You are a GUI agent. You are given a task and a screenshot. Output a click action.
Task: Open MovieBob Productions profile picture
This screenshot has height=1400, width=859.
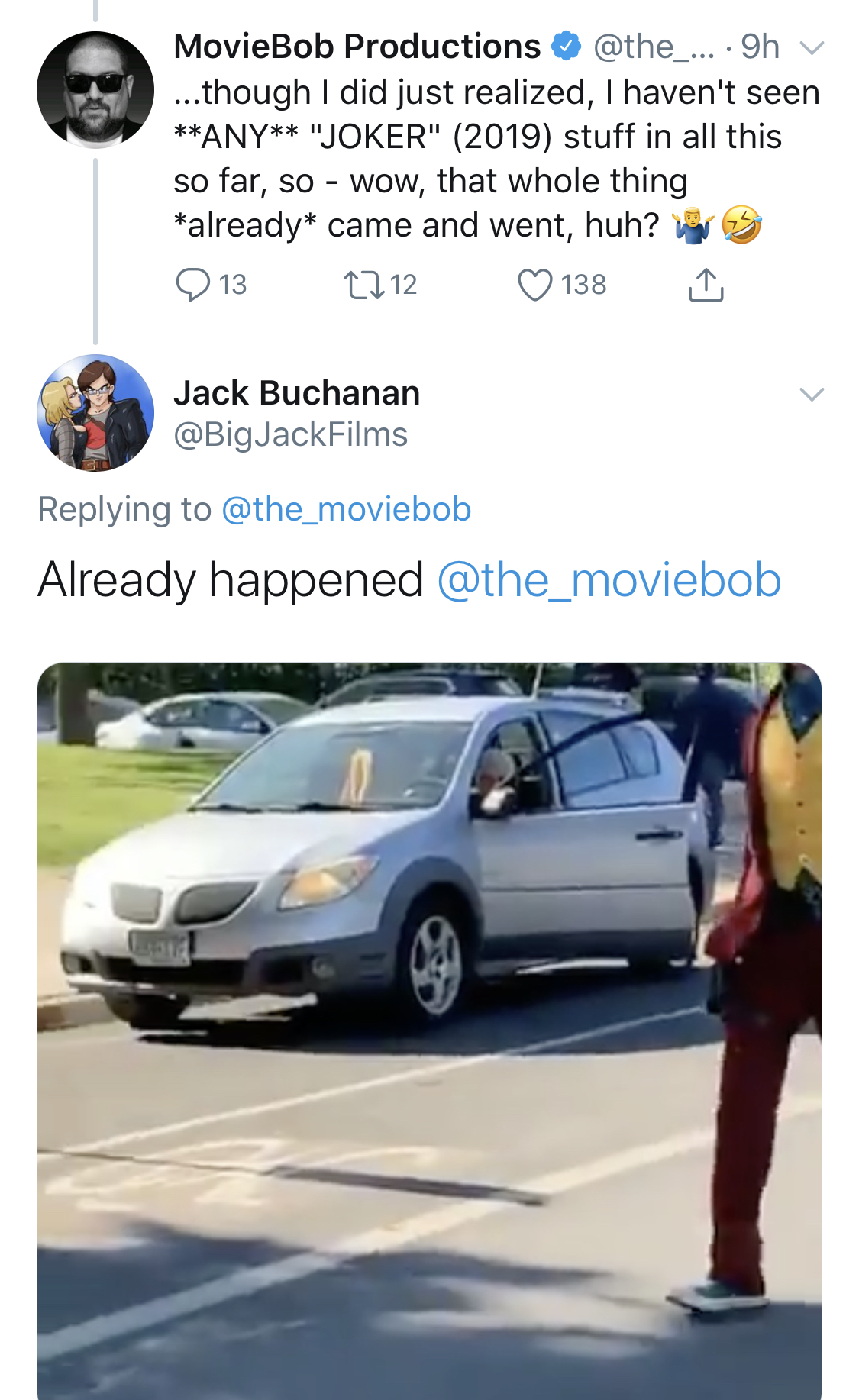pos(95,90)
